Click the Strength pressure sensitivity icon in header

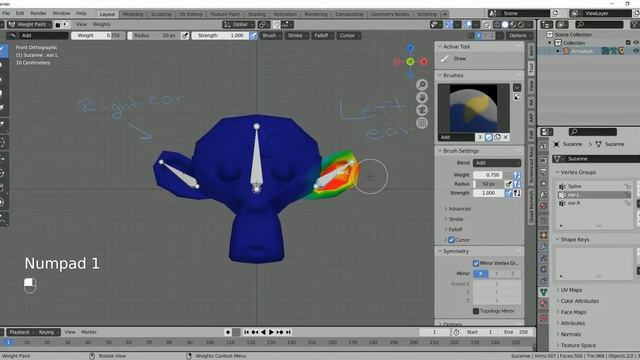click(253, 36)
